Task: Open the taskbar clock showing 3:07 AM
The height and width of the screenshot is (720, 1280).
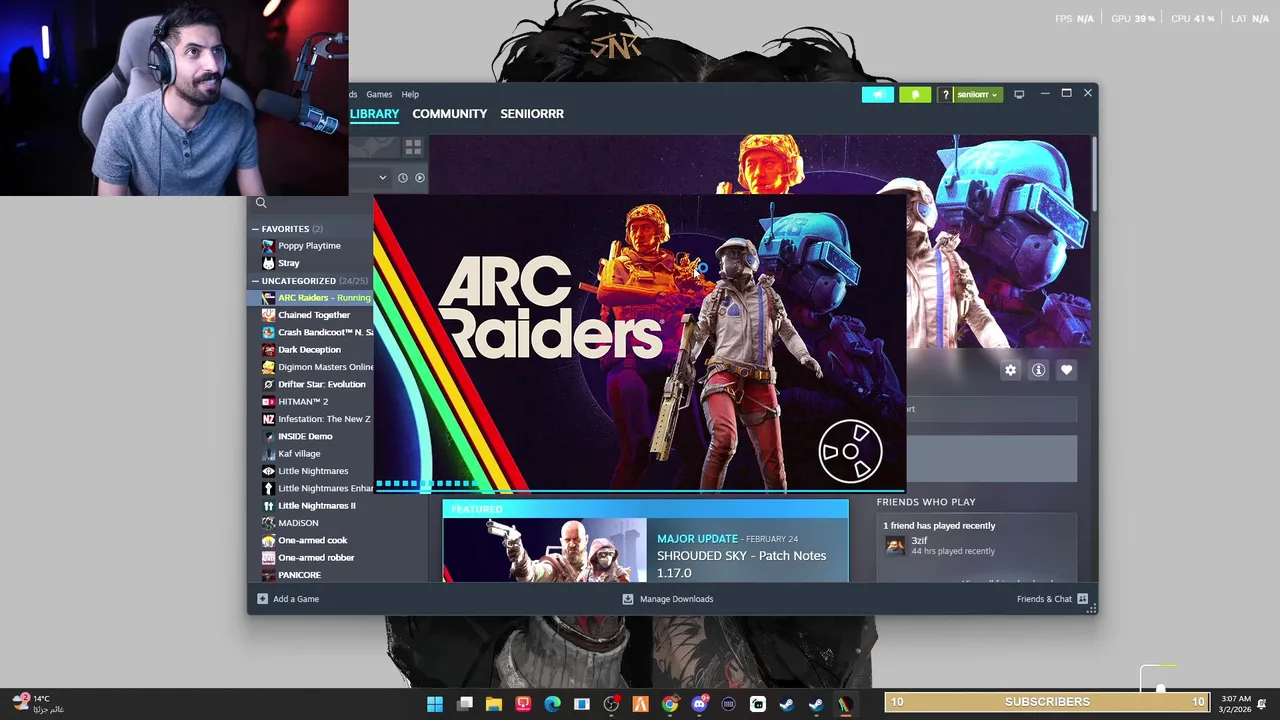Action: pos(1236,704)
